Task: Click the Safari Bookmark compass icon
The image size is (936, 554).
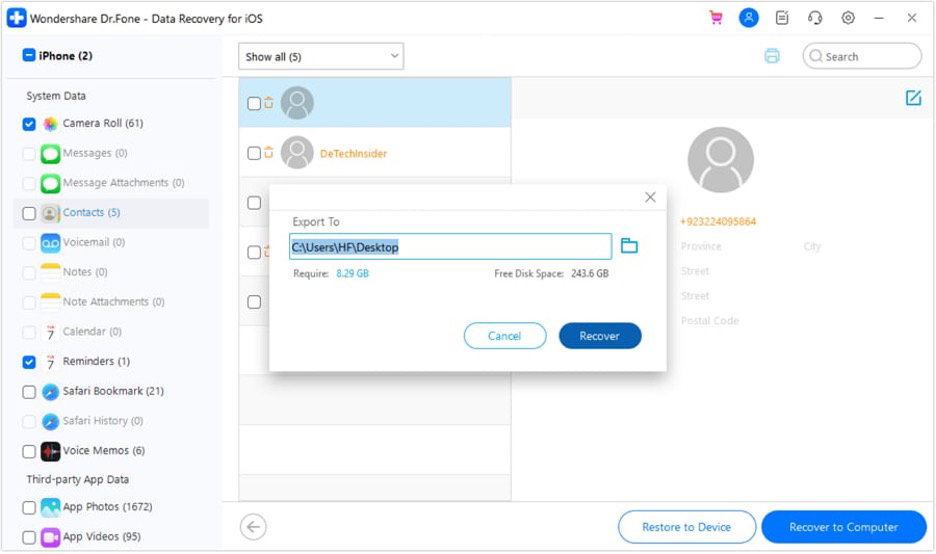Action: [50, 392]
